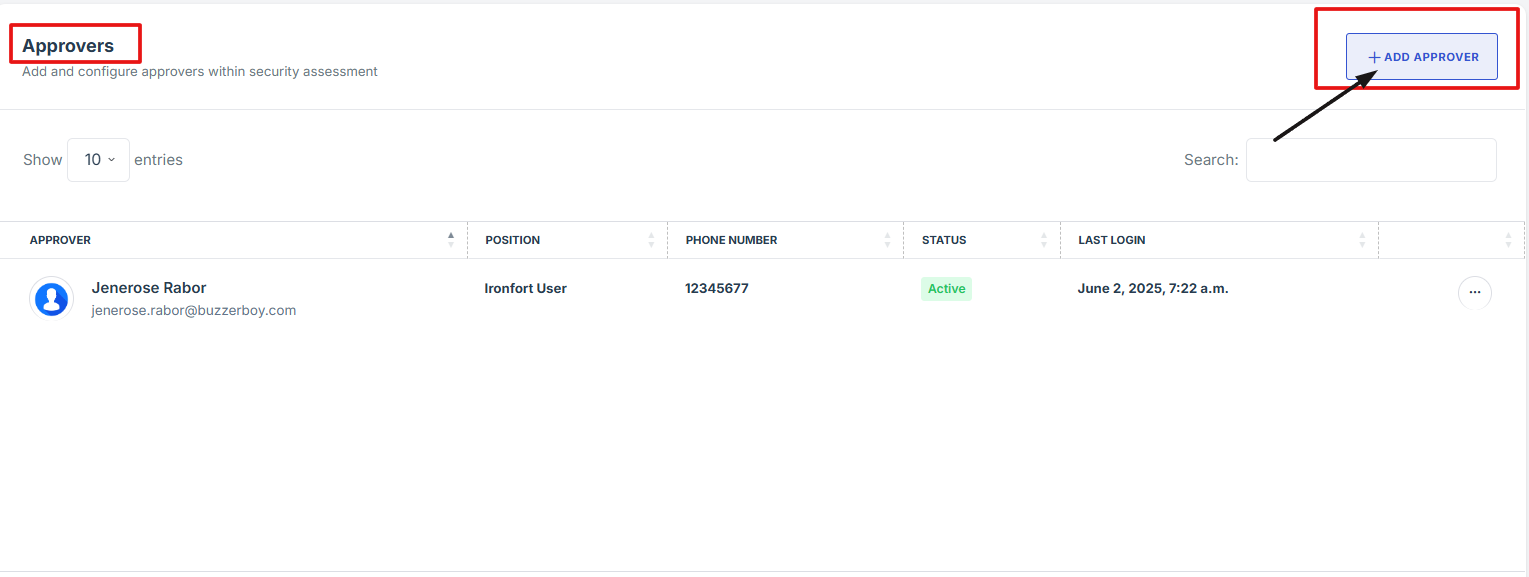
Task: Click the sort arrows in Status column
Action: 1044,240
